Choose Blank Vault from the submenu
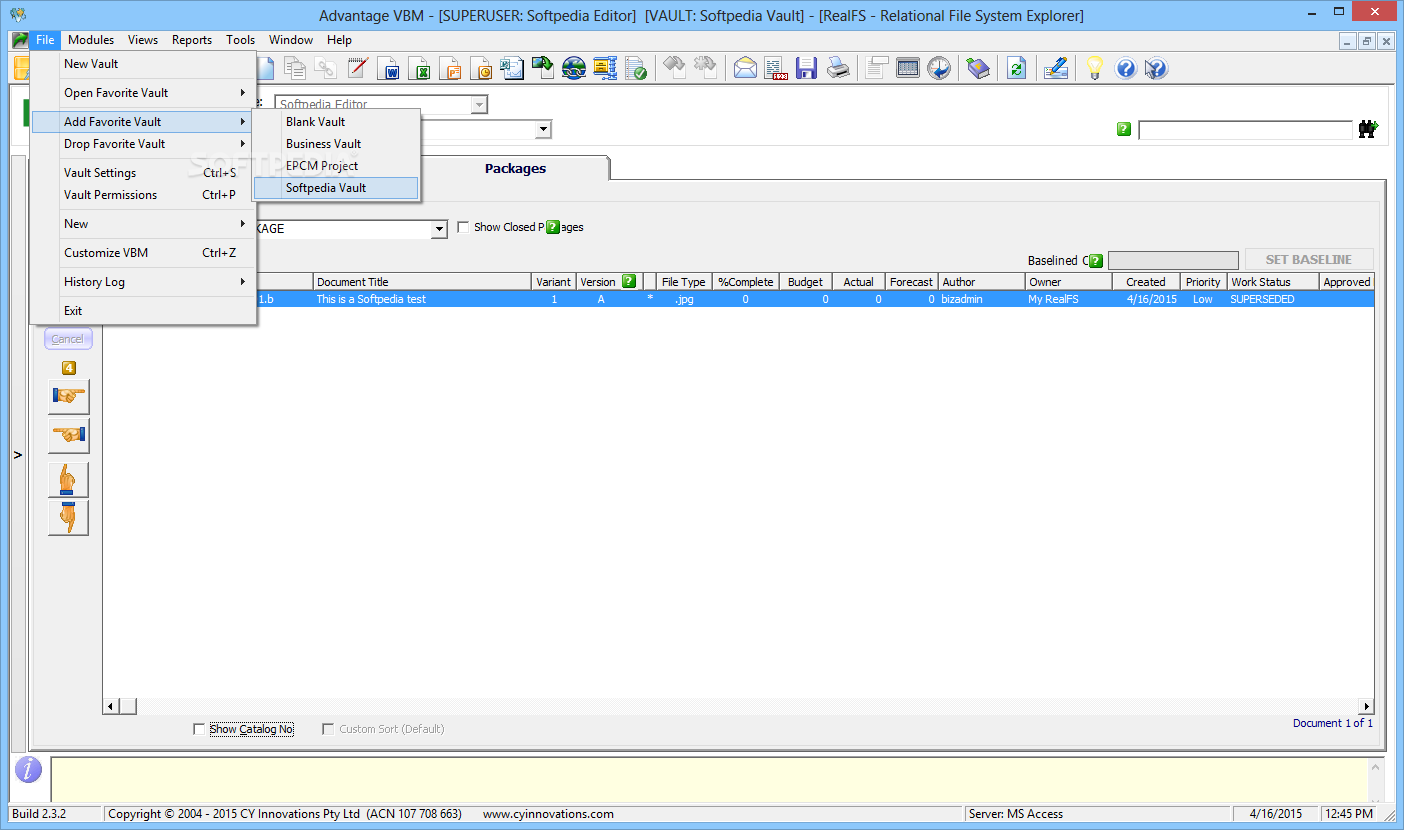Image resolution: width=1404 pixels, height=830 pixels. (x=336, y=122)
